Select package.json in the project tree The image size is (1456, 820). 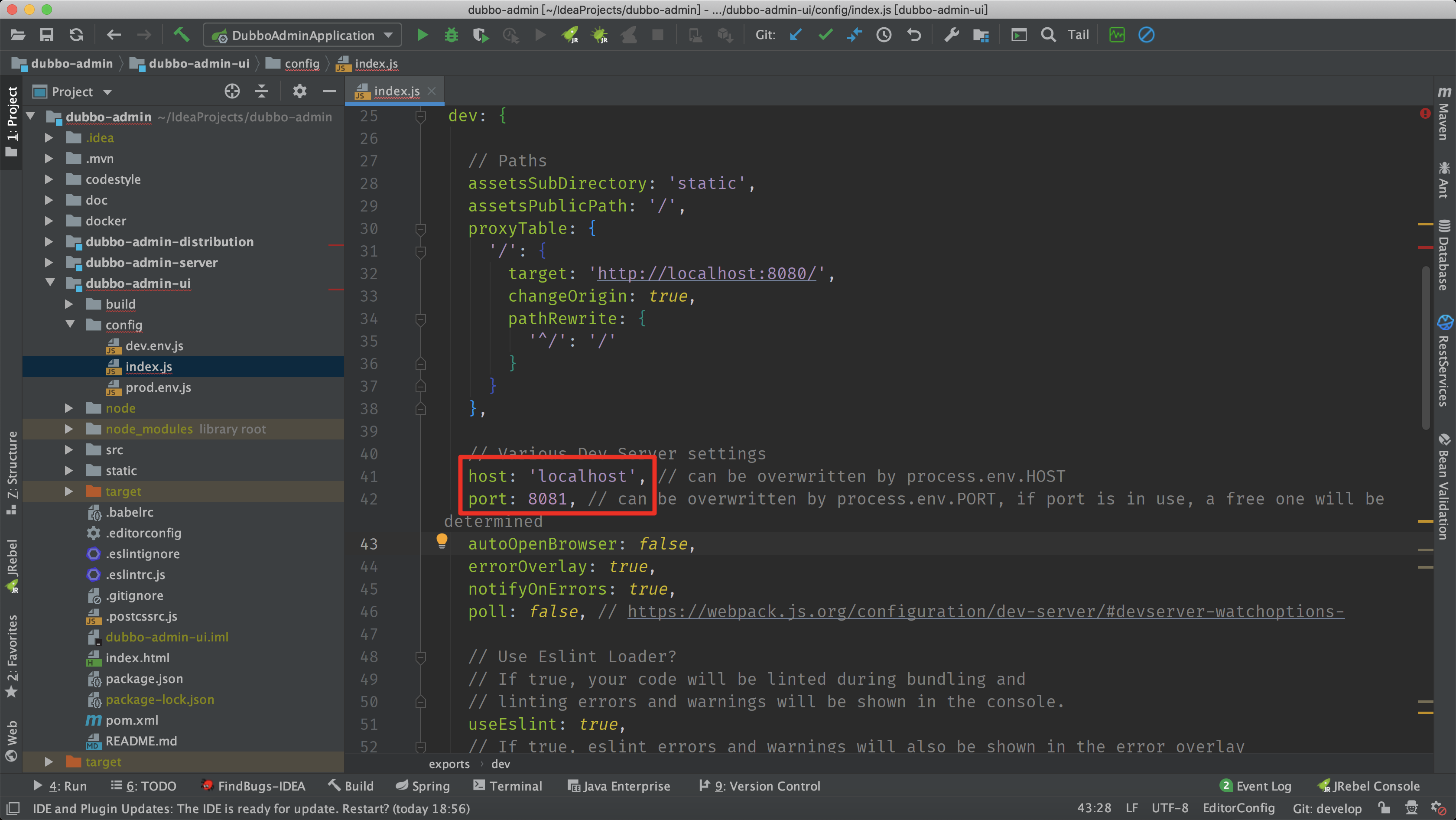(x=144, y=679)
